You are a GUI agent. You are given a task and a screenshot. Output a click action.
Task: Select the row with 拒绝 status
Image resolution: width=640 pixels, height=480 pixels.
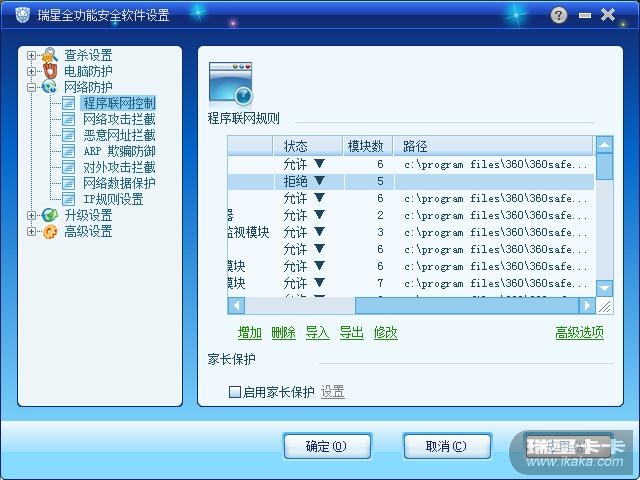point(411,181)
